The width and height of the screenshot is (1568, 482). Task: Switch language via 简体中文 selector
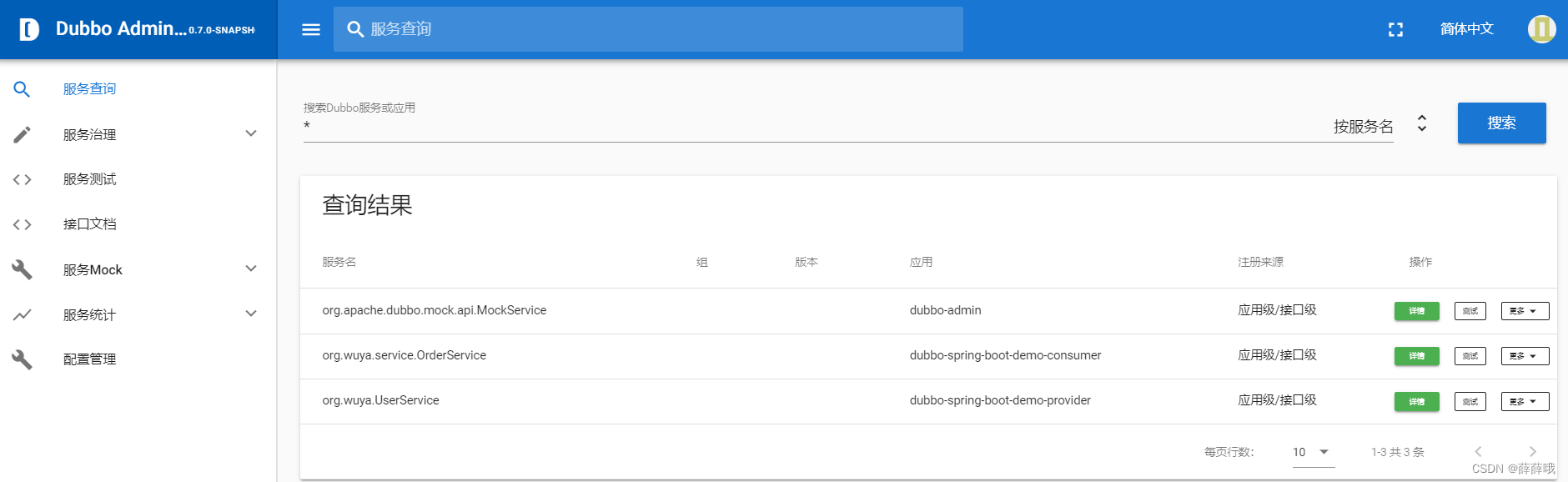pyautogui.click(x=1466, y=29)
